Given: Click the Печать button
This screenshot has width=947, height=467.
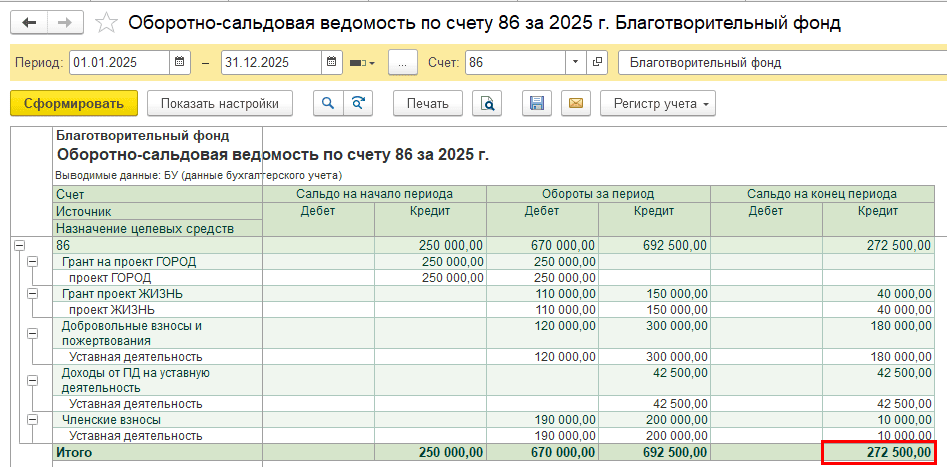Looking at the screenshot, I should click(x=427, y=103).
